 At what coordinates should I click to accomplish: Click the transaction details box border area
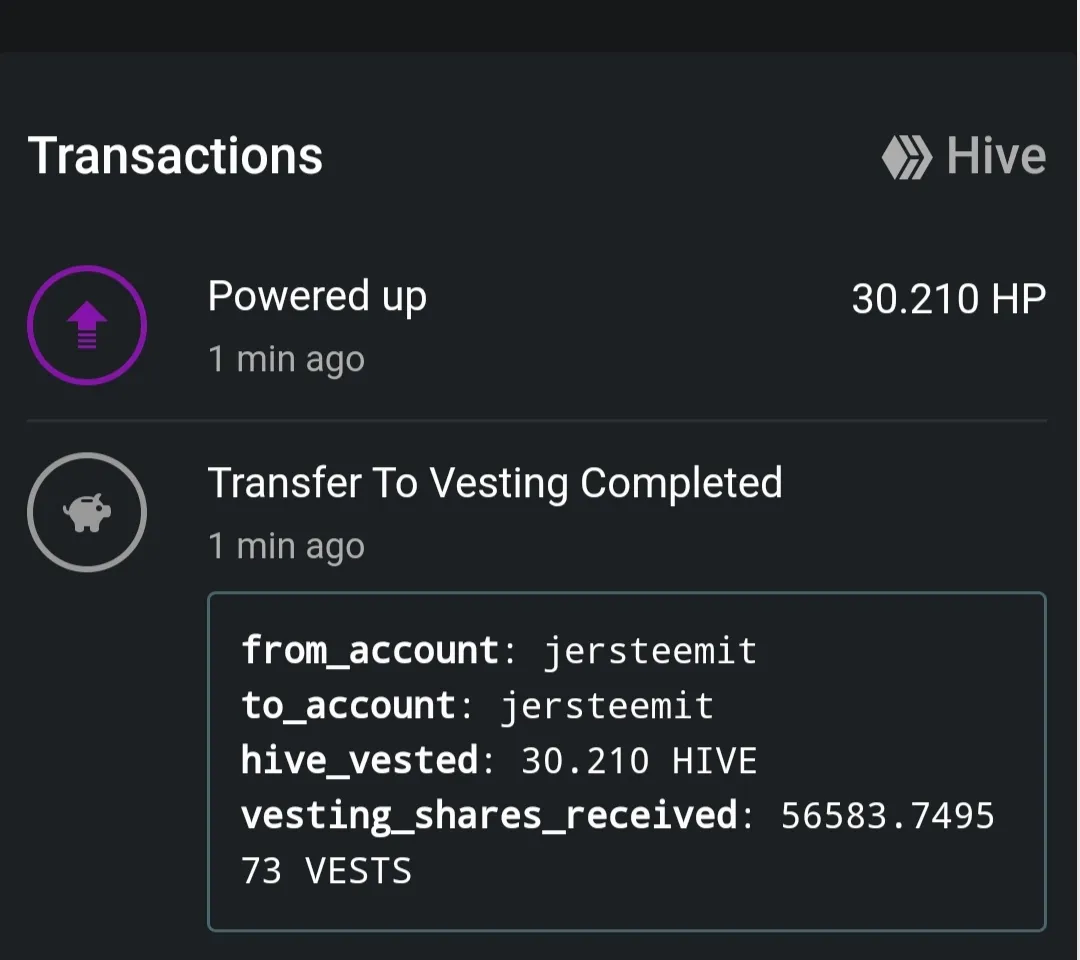[x=627, y=762]
